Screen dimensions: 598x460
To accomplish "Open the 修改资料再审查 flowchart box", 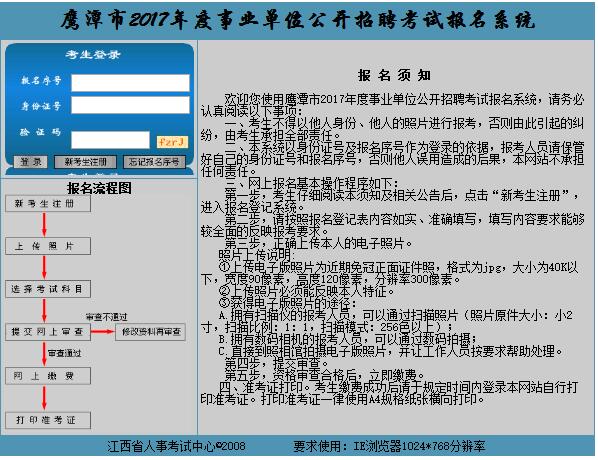I will click(151, 332).
